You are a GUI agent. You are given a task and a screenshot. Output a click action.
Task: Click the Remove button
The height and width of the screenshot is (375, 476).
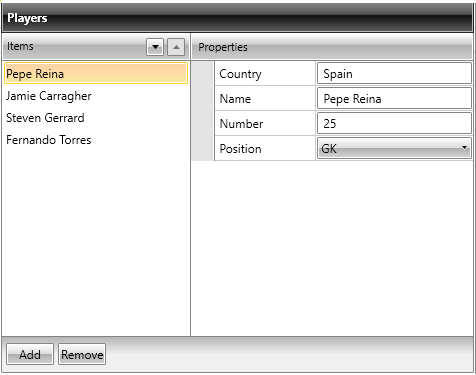82,354
